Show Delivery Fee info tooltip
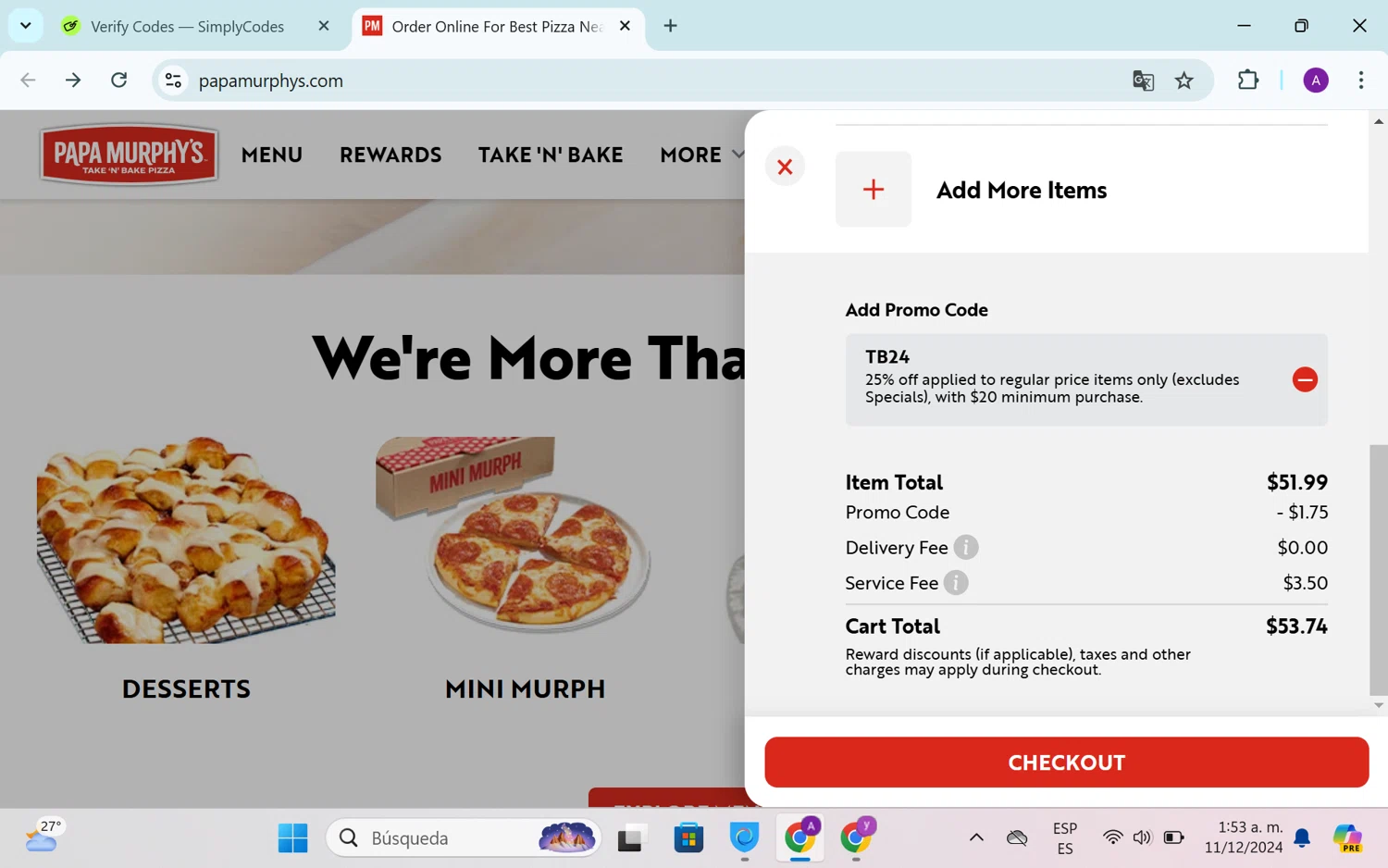 coord(965,548)
